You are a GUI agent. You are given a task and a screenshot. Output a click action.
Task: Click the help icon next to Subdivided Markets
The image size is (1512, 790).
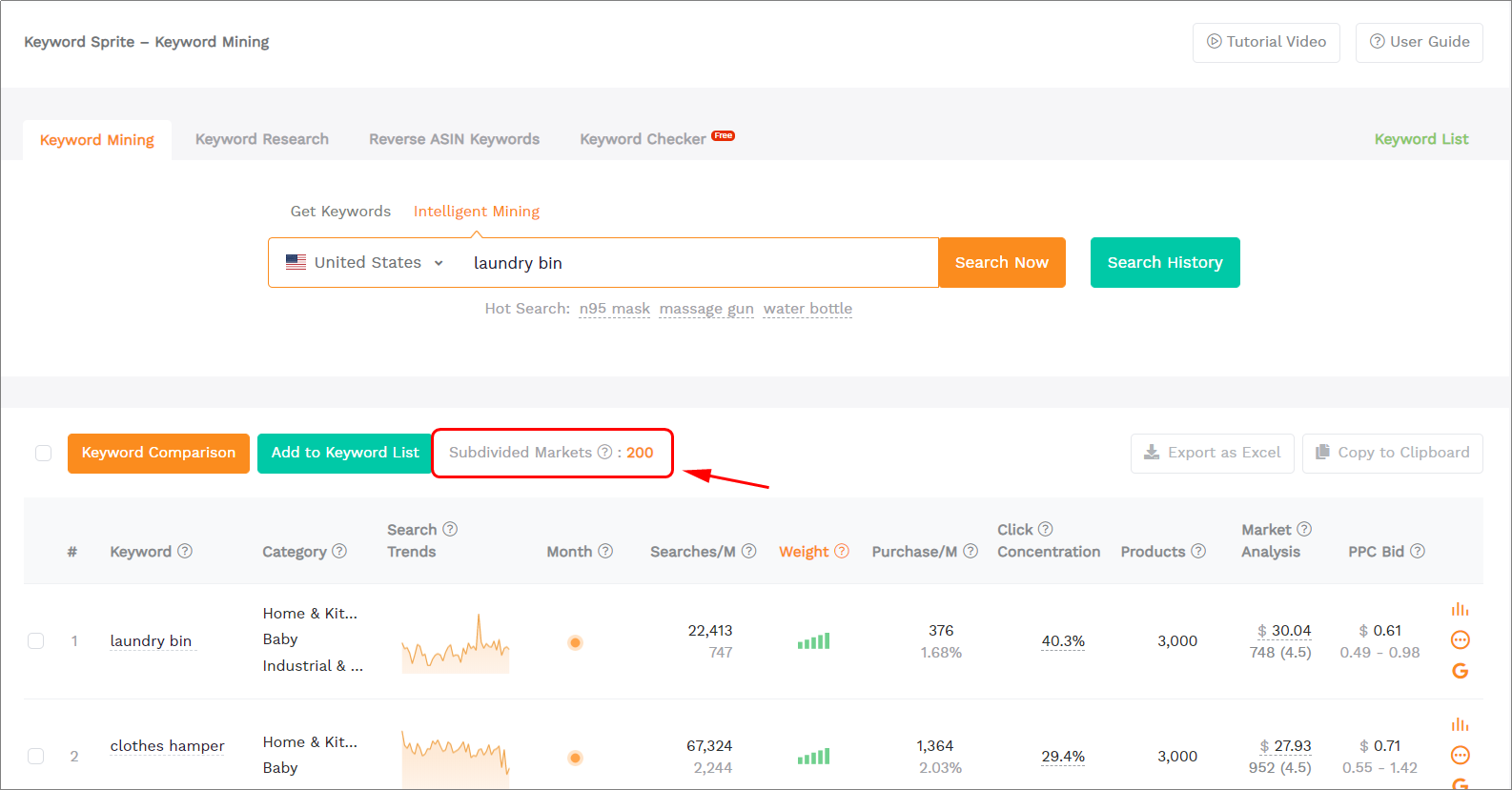[604, 452]
